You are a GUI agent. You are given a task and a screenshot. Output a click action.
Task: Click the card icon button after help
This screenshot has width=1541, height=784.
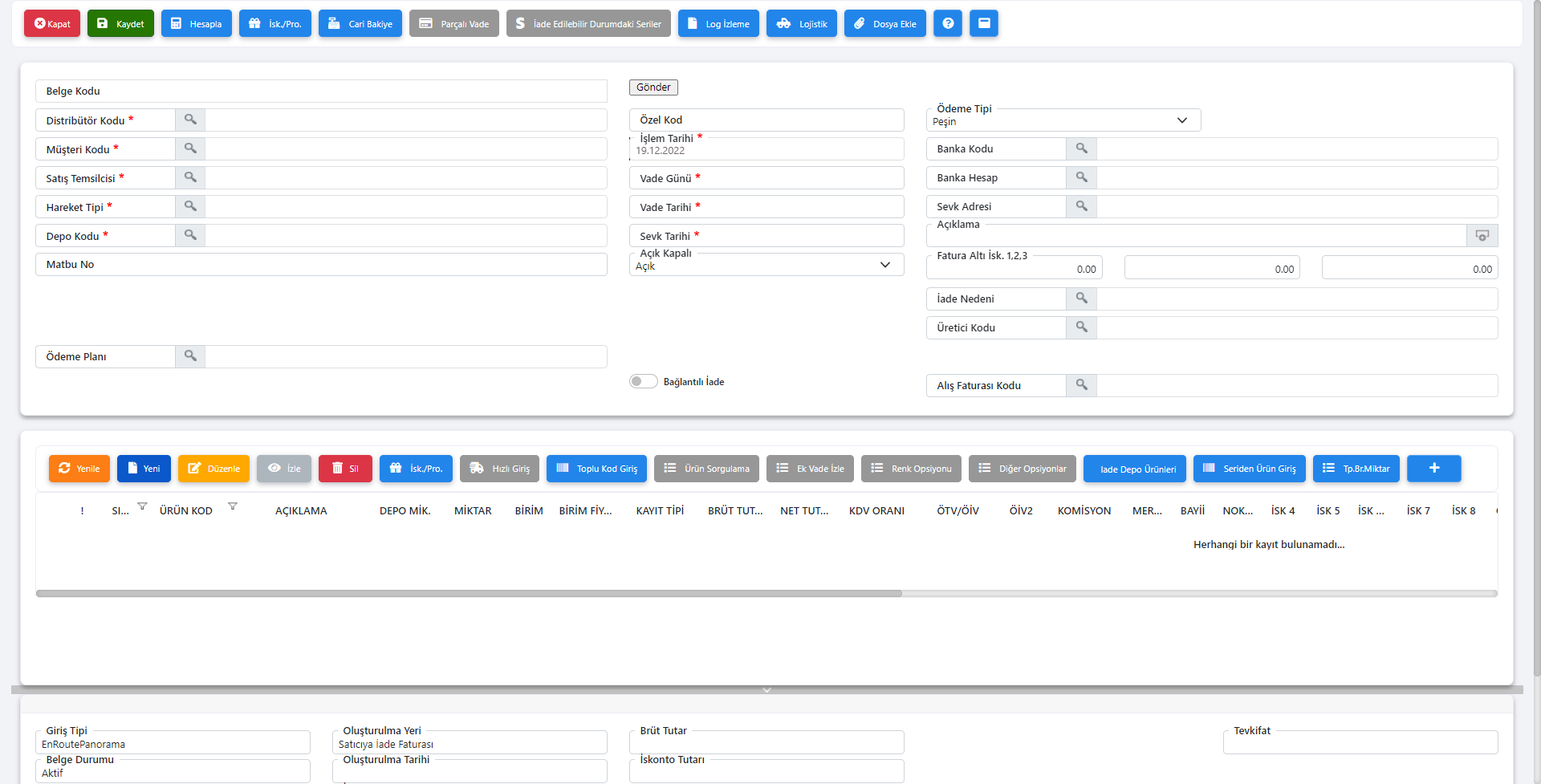(x=983, y=23)
